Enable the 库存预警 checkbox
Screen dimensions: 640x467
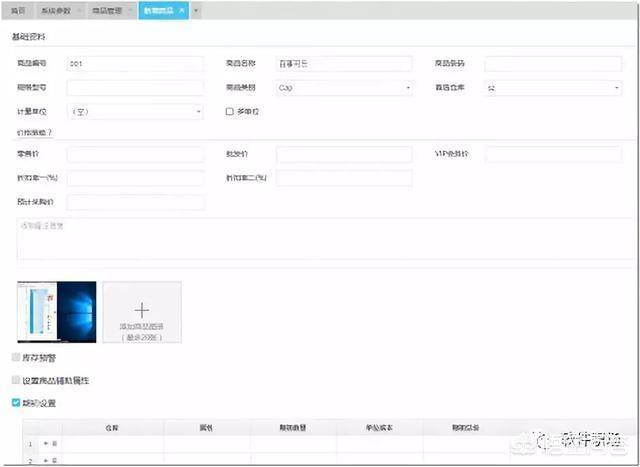15,356
